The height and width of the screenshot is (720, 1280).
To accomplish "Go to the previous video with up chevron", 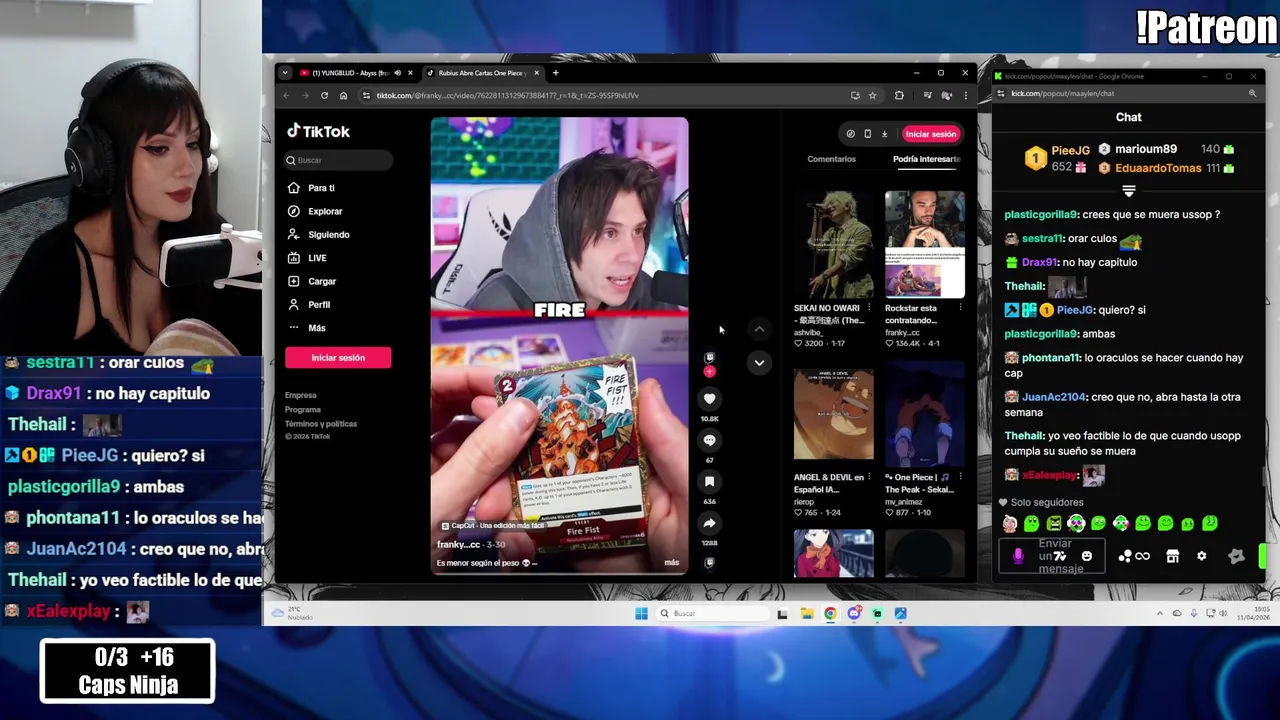I will click(x=759, y=329).
